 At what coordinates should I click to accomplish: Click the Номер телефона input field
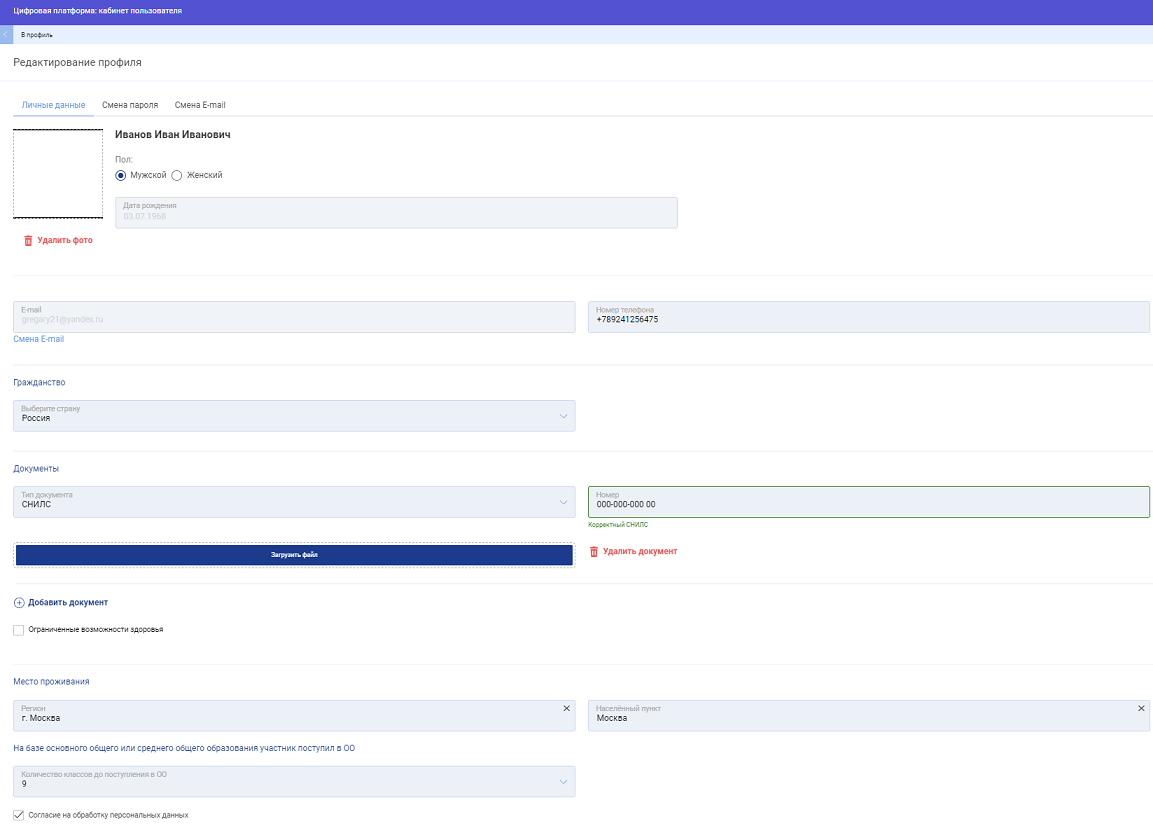tap(868, 318)
